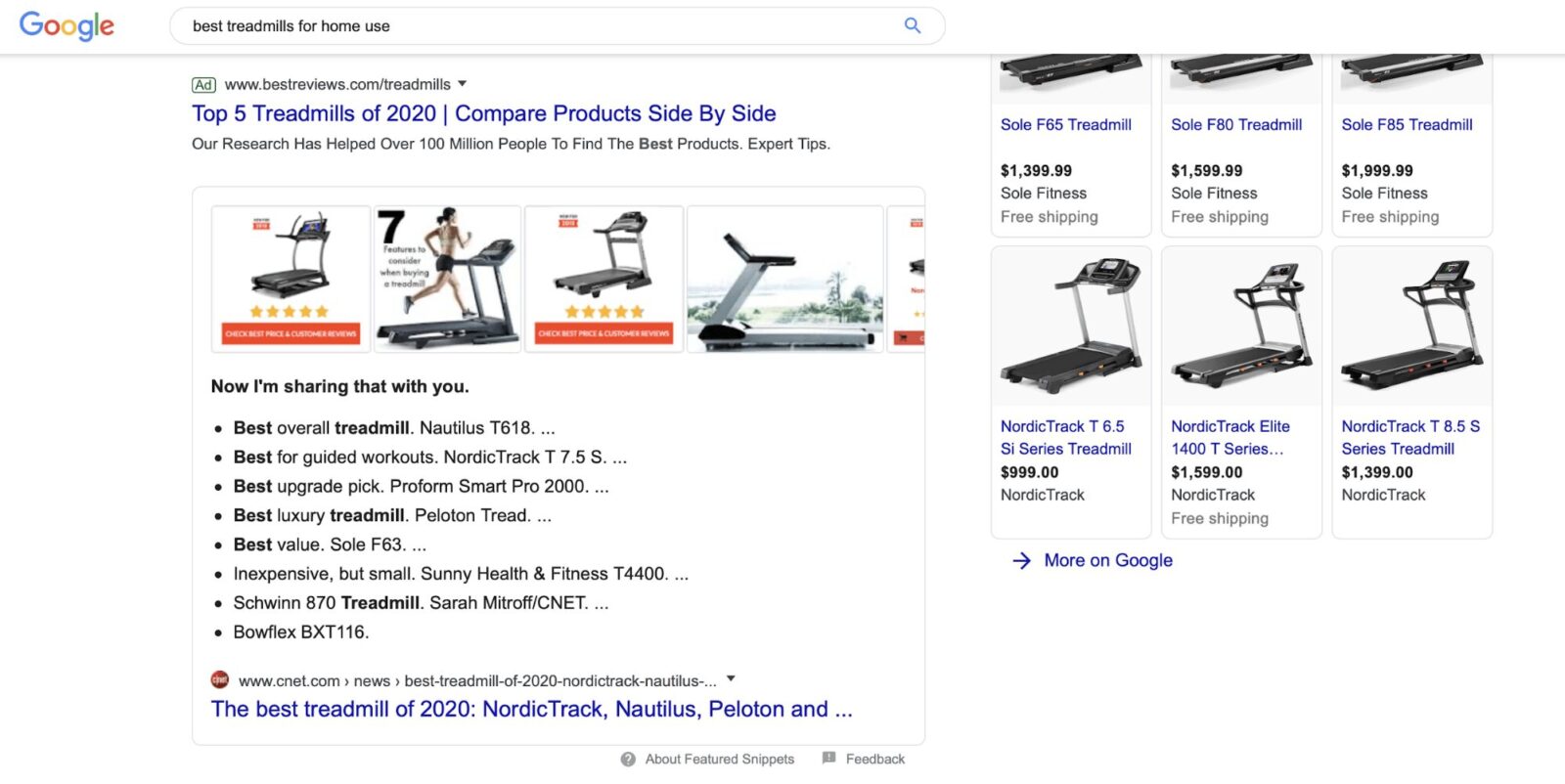1565x784 pixels.
Task: Click the Sole F85 Treadmill price text
Action: coord(1377,170)
